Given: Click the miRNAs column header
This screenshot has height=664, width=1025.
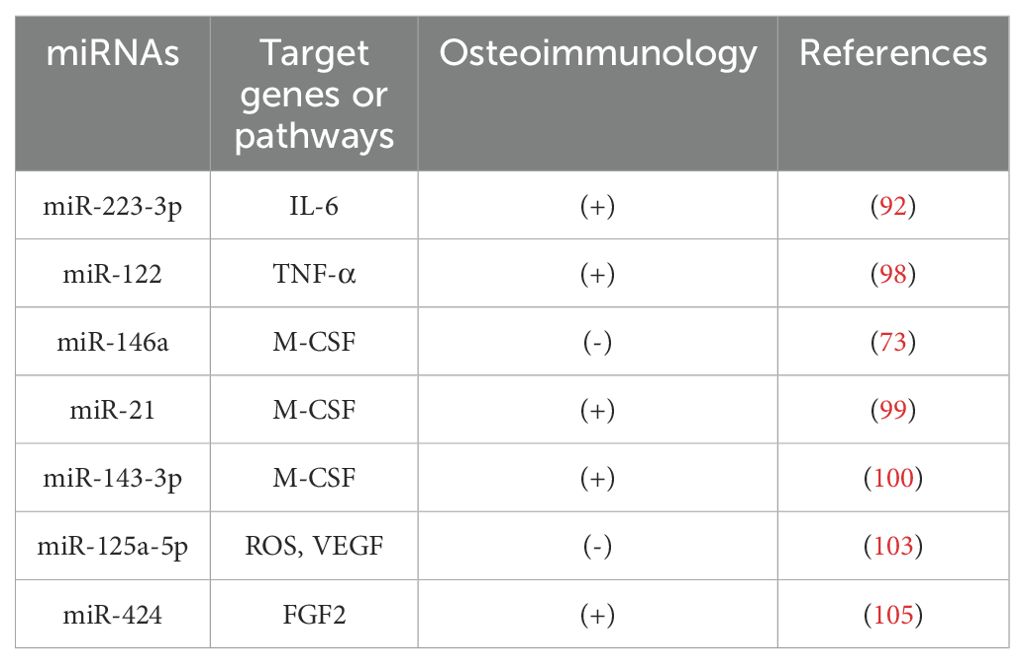Looking at the screenshot, I should (113, 53).
